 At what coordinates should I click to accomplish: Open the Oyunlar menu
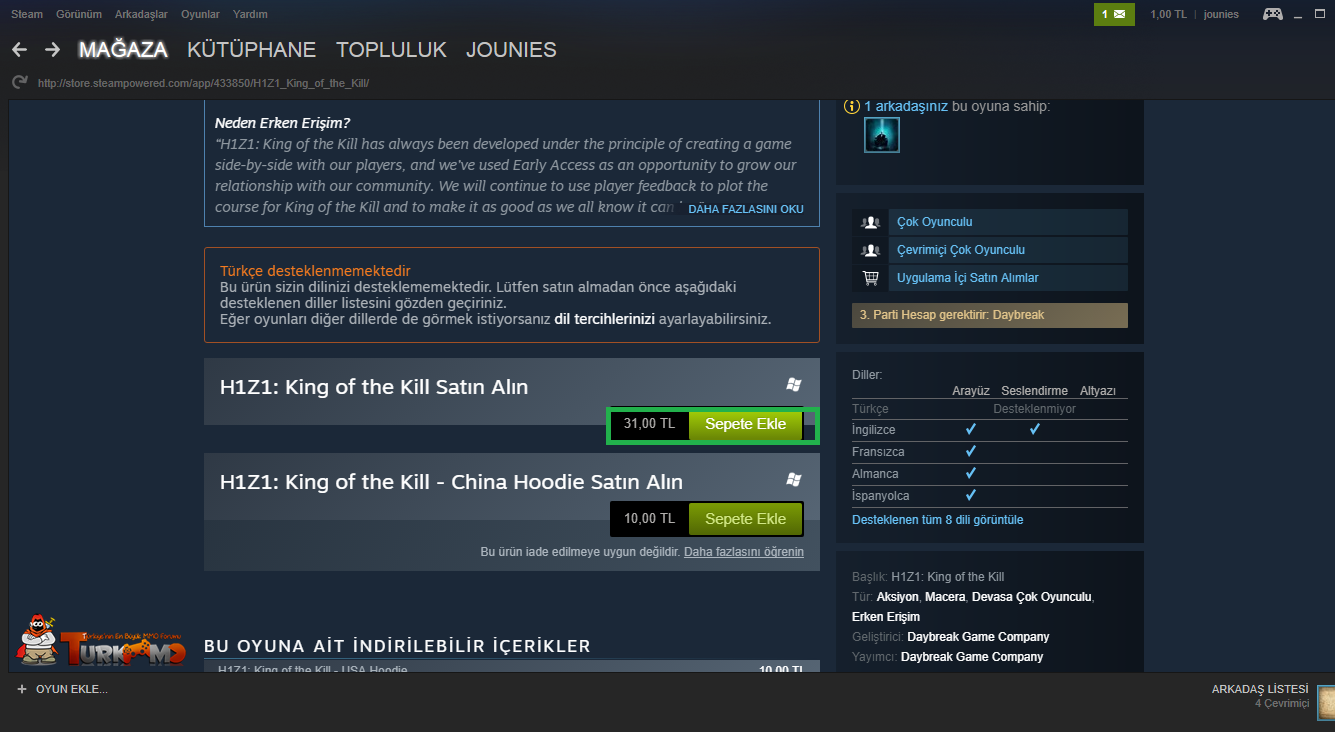200,14
